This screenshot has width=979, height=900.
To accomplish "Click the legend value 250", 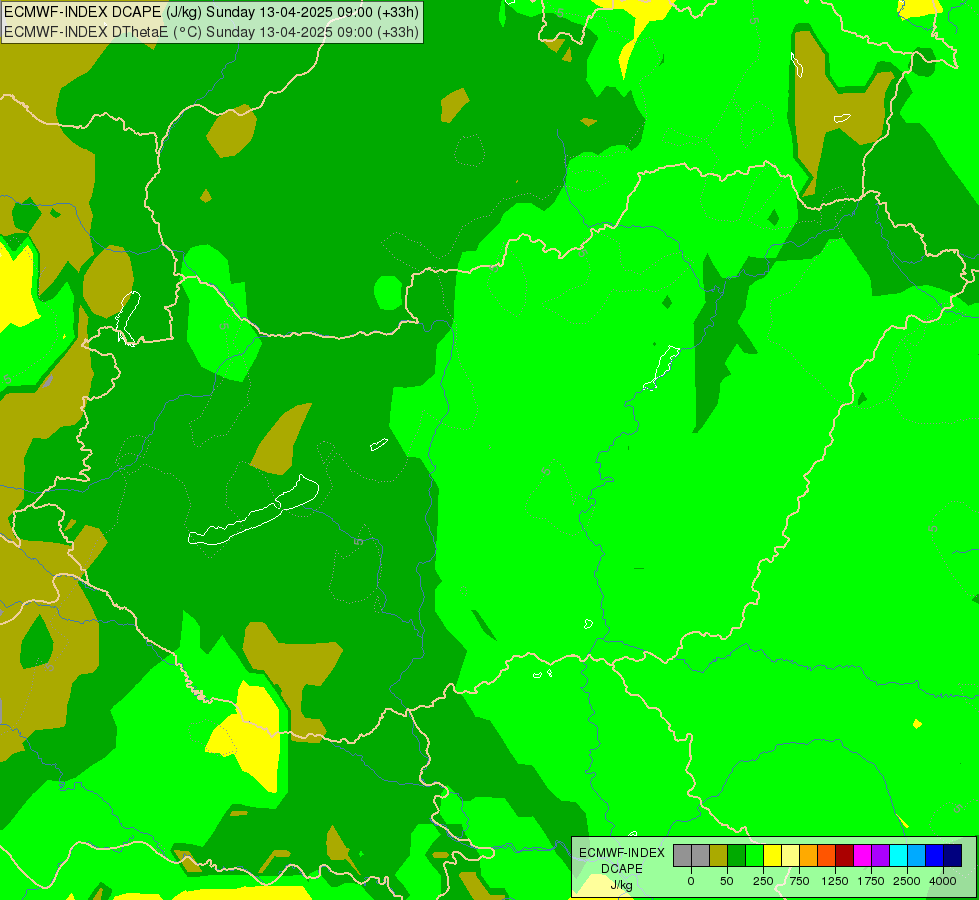I will click(763, 881).
